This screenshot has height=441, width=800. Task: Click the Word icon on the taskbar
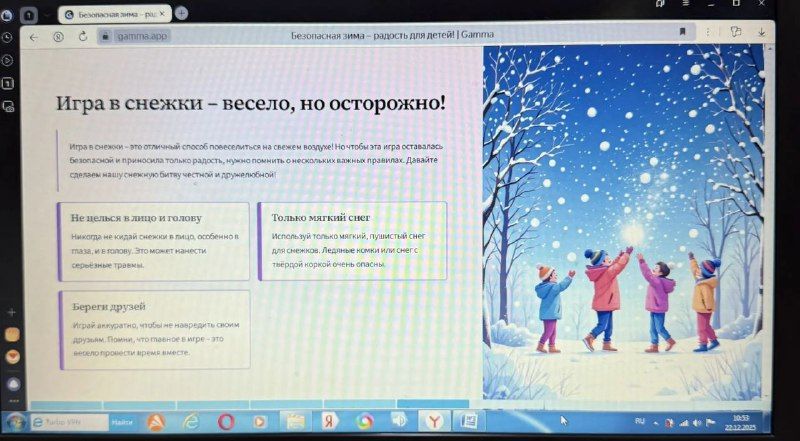pos(468,420)
